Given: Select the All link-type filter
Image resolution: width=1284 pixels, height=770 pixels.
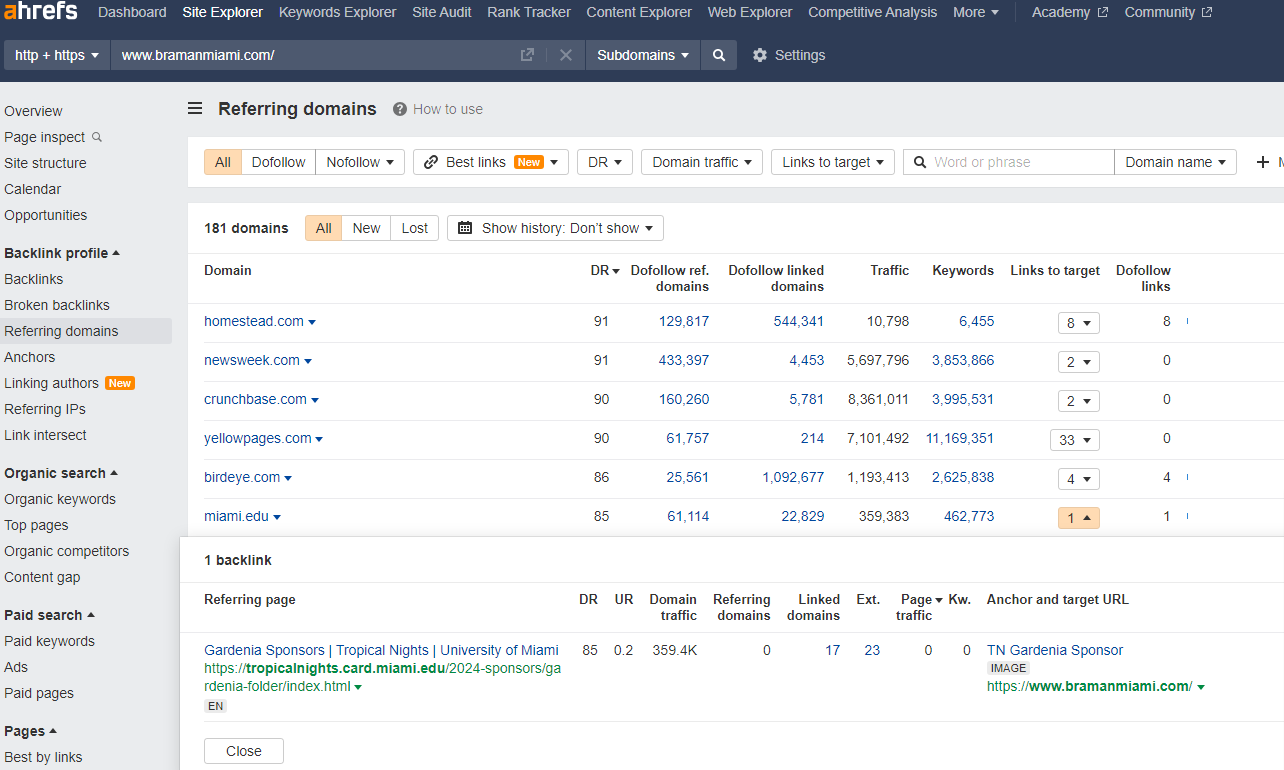Looking at the screenshot, I should 222,162.
